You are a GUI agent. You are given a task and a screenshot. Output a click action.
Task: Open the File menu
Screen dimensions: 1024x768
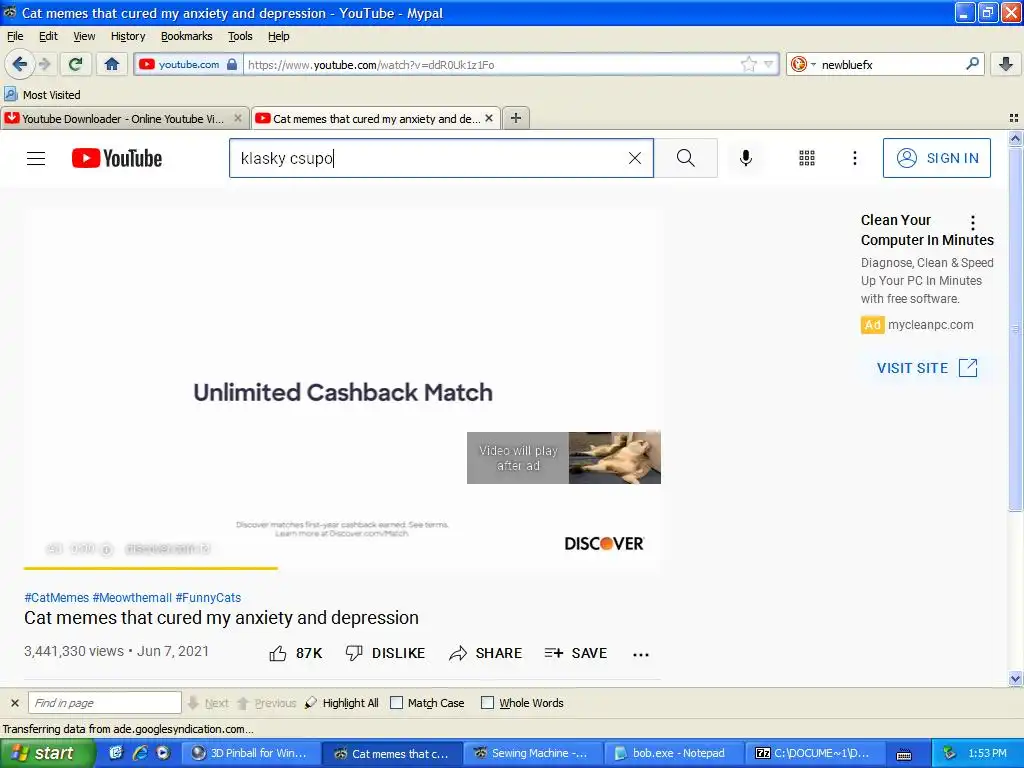(x=15, y=36)
